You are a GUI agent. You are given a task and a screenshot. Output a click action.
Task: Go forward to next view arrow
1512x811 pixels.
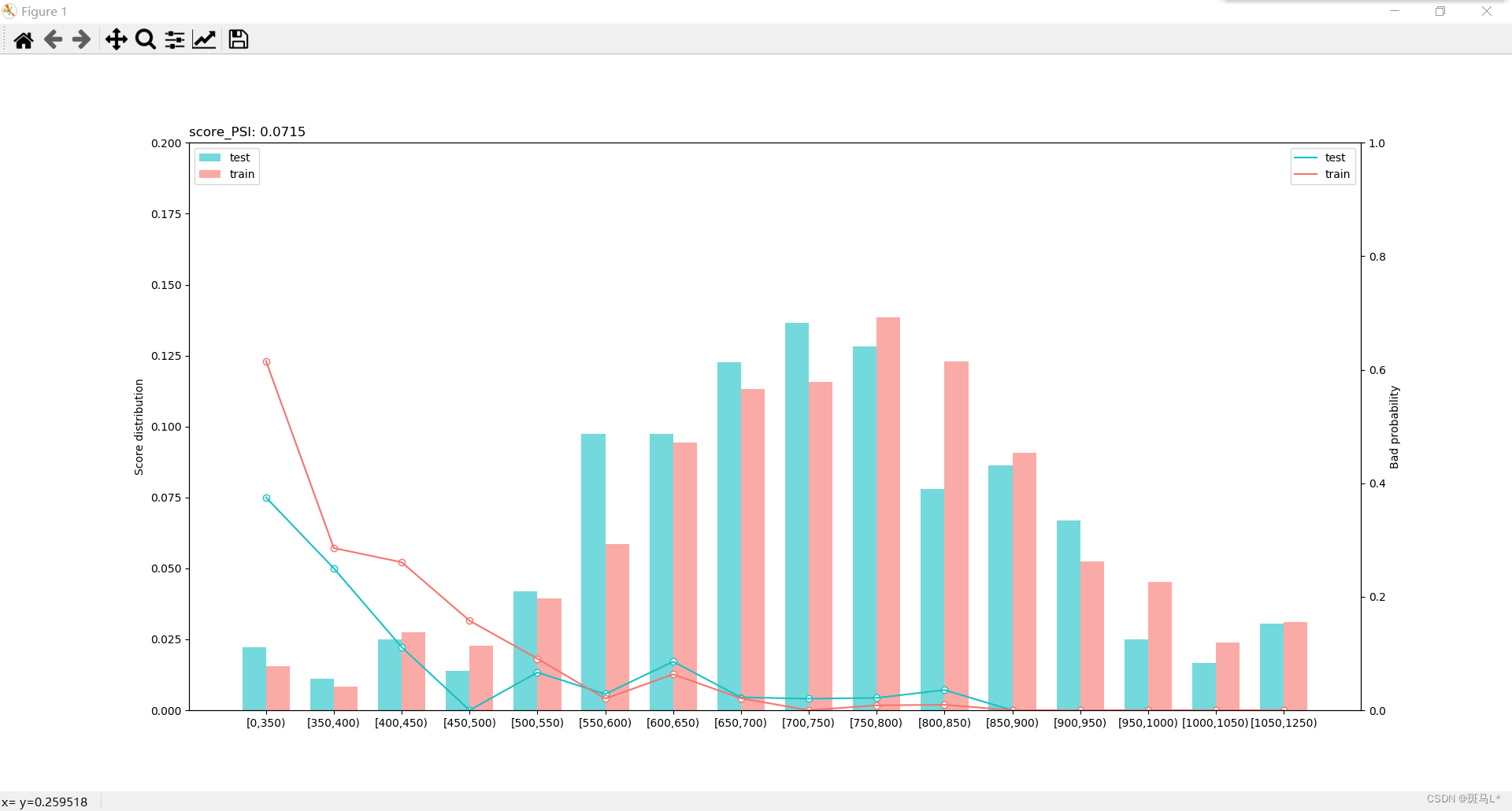tap(81, 39)
